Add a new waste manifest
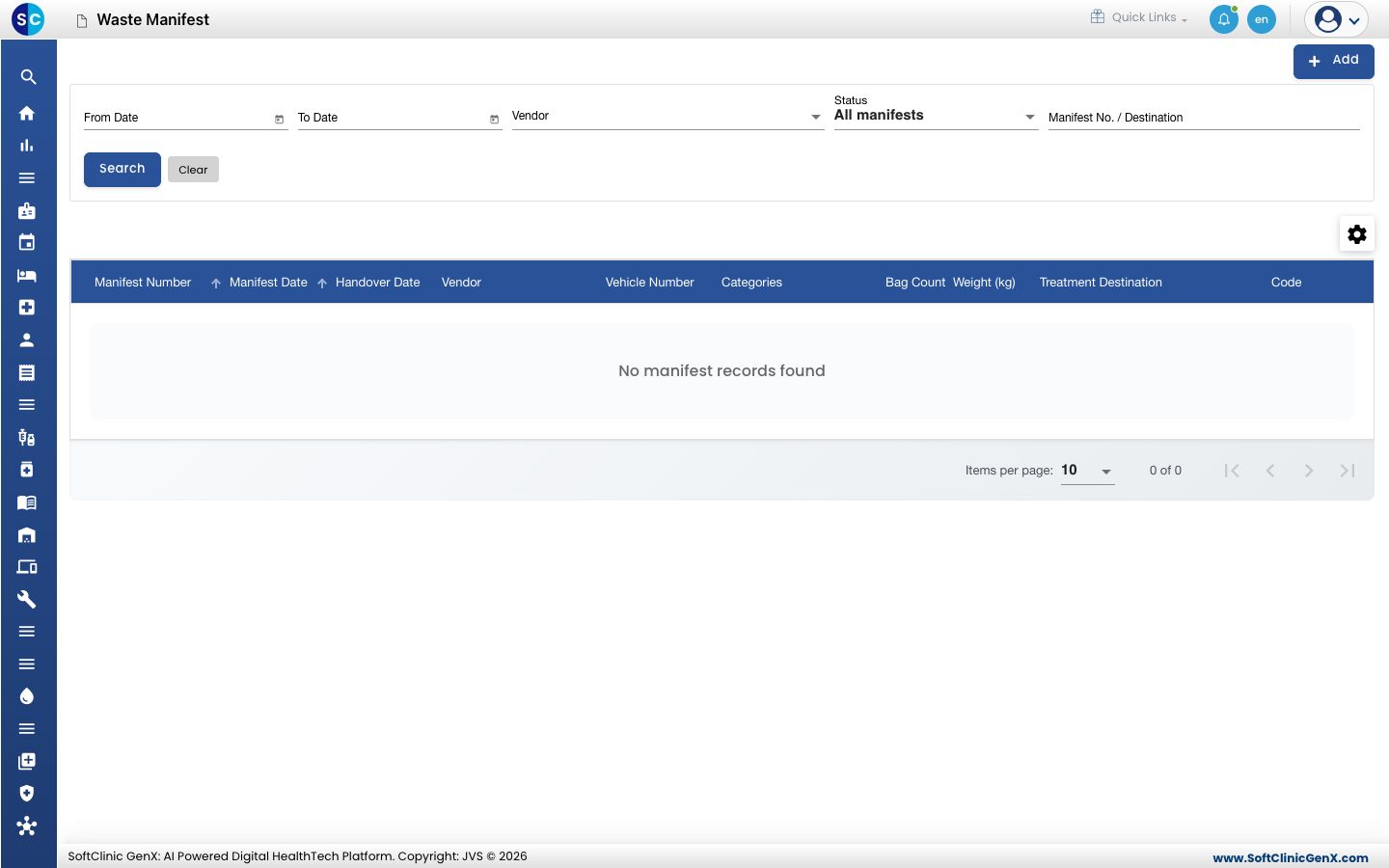Screen dimensions: 1389x868 [x=1333, y=61]
